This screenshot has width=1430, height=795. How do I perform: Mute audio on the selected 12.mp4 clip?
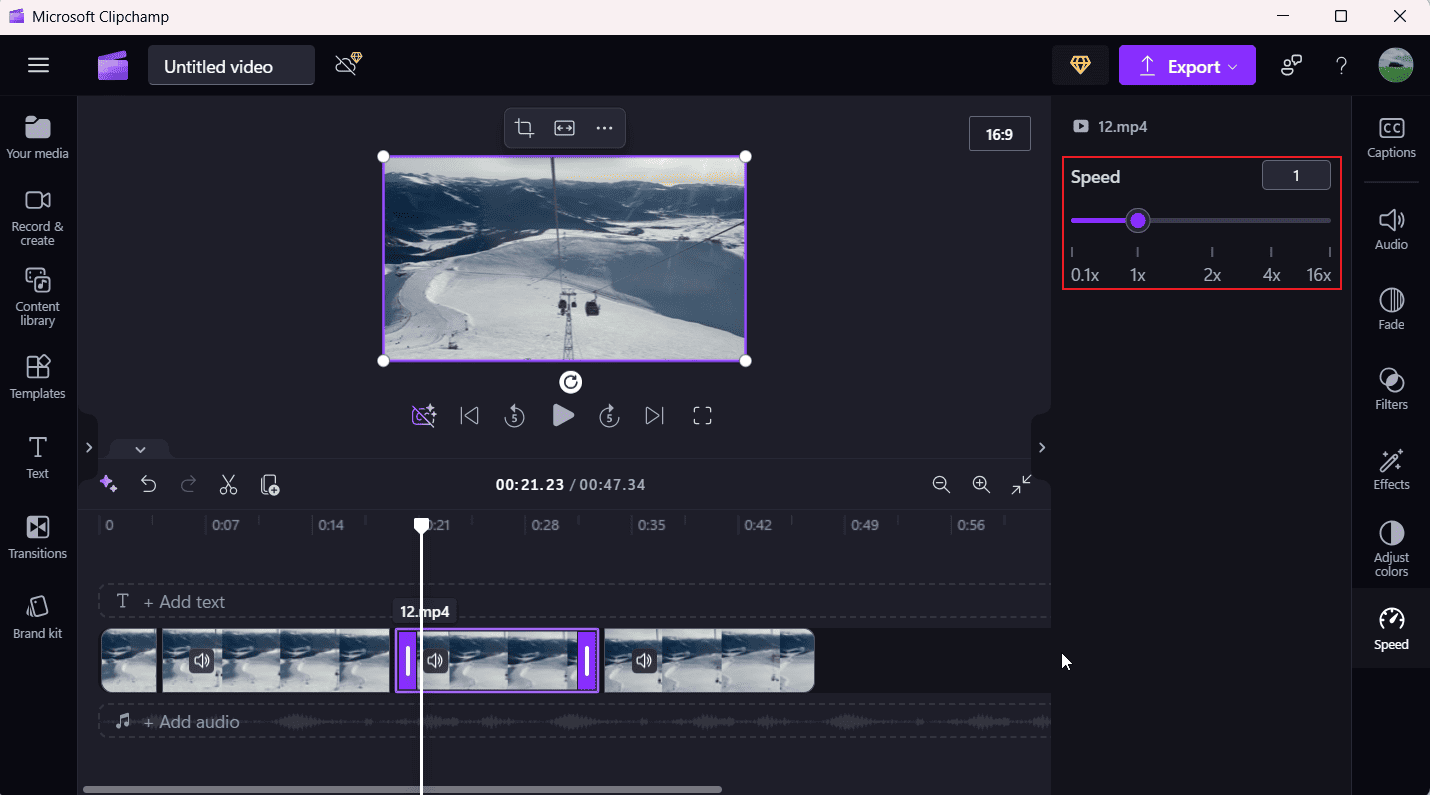click(x=435, y=660)
